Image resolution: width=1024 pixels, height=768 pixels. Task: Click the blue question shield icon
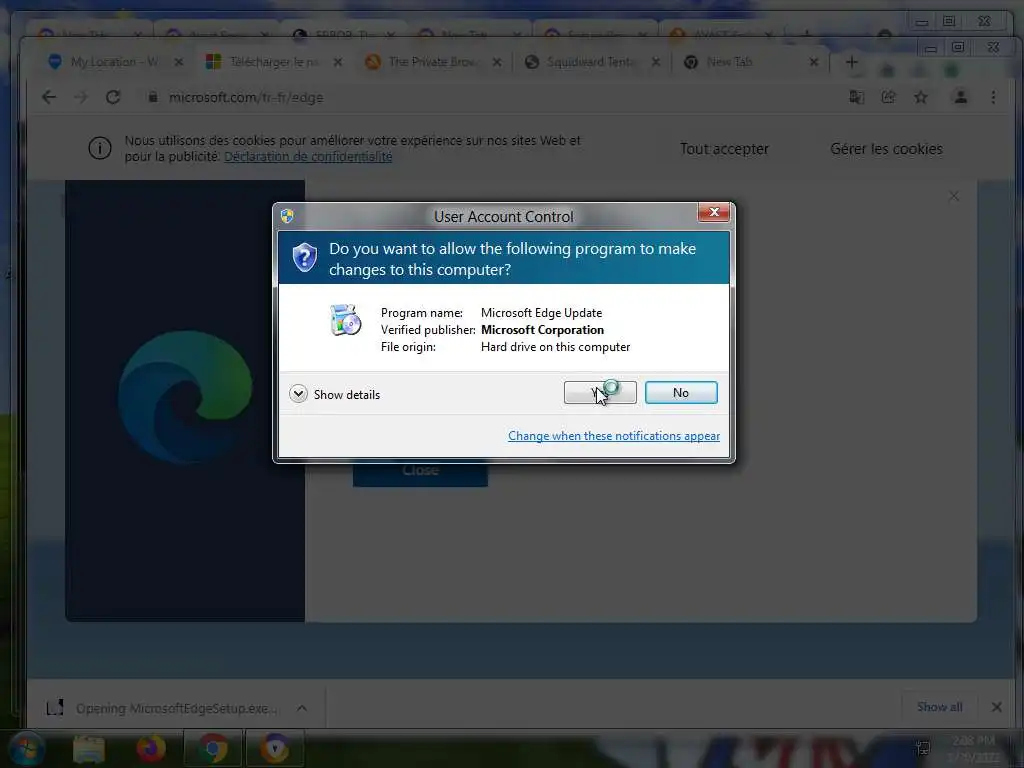304,258
